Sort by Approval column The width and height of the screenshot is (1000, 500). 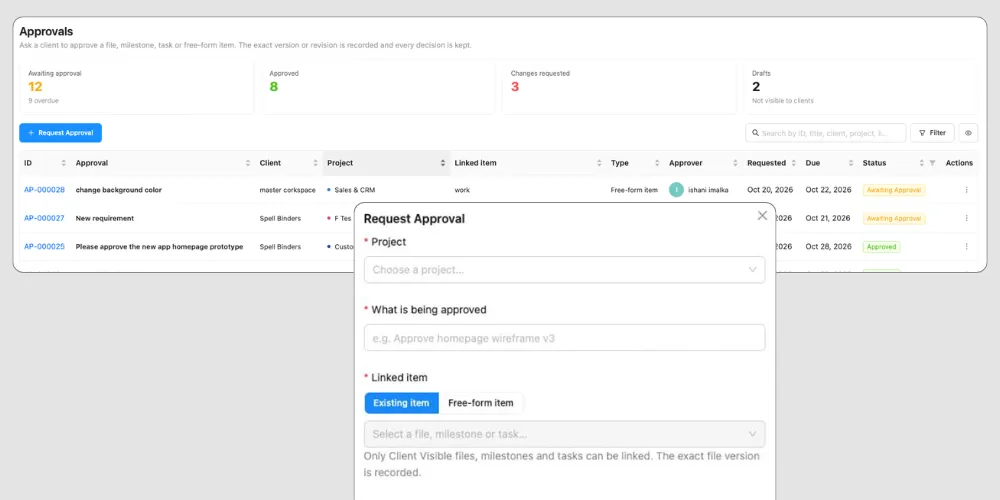[247, 163]
